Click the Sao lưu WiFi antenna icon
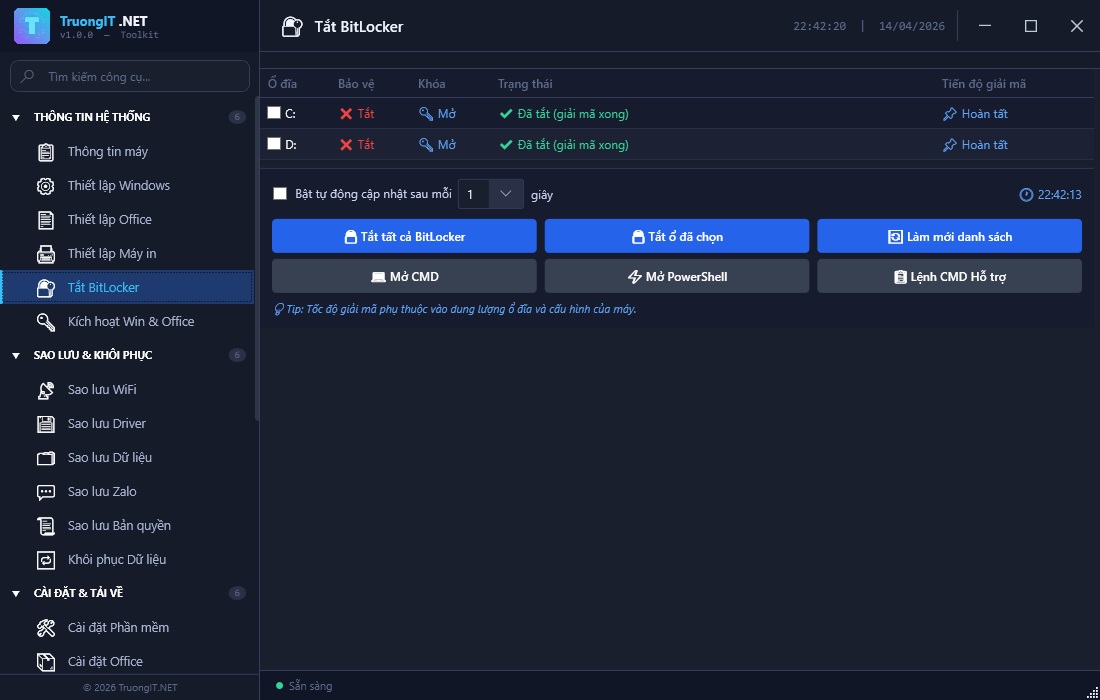Screen dimensions: 1100x700 point(46,389)
